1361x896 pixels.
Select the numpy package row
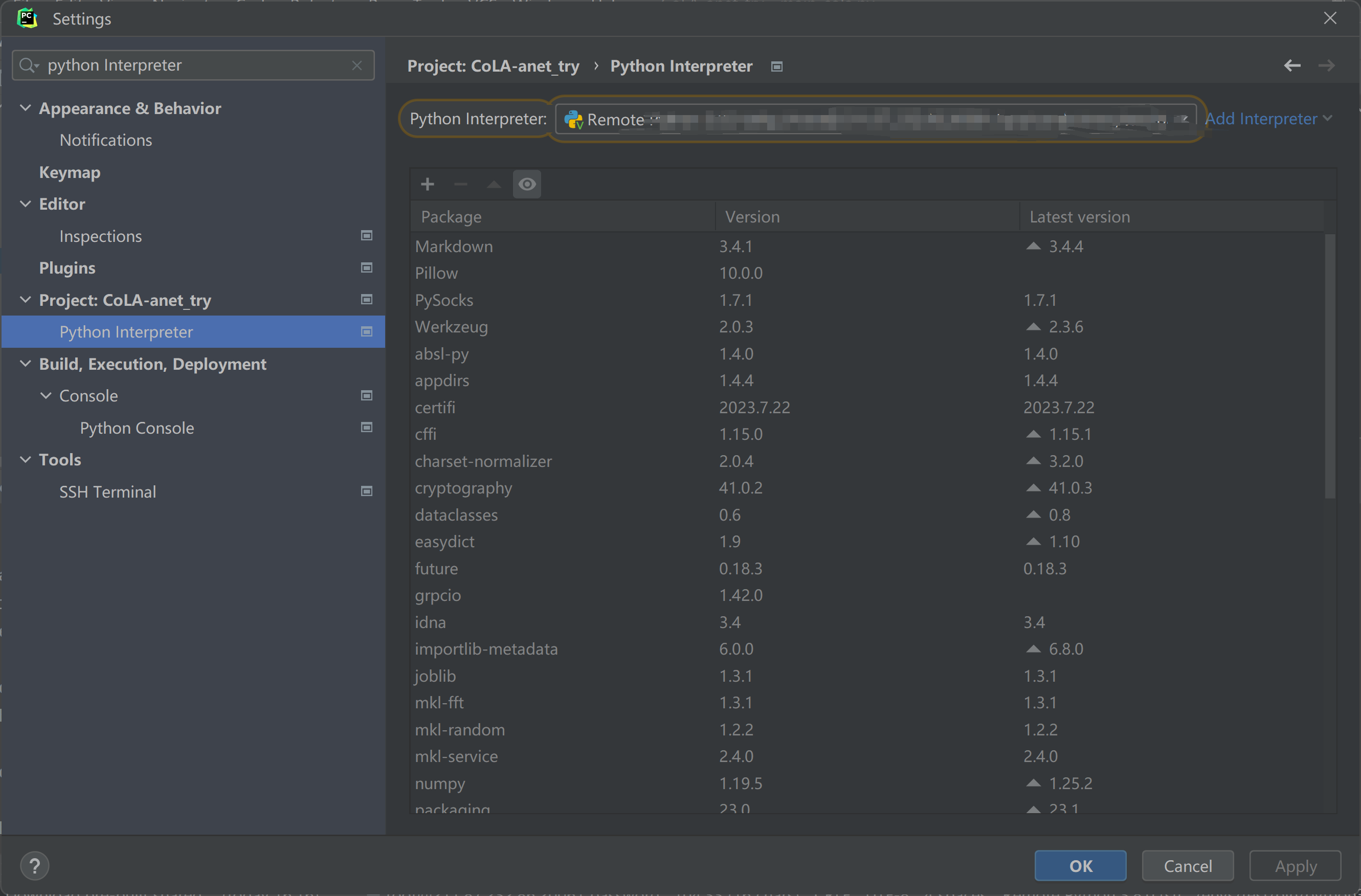[x=440, y=783]
